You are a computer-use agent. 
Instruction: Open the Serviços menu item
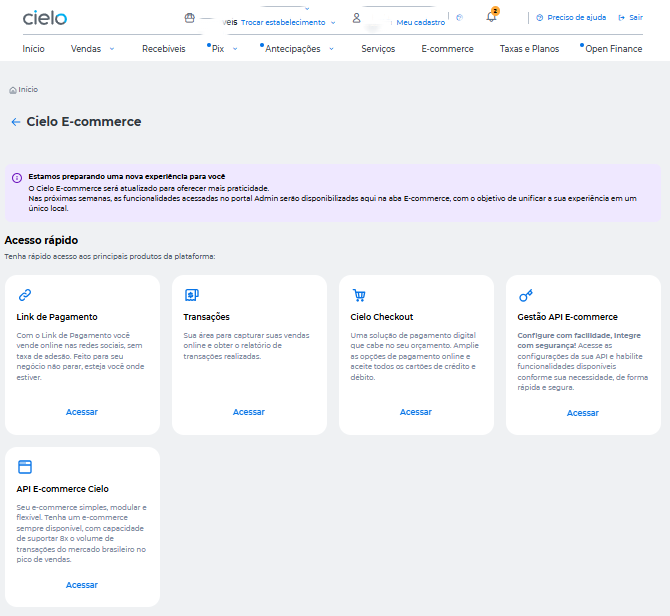378,49
